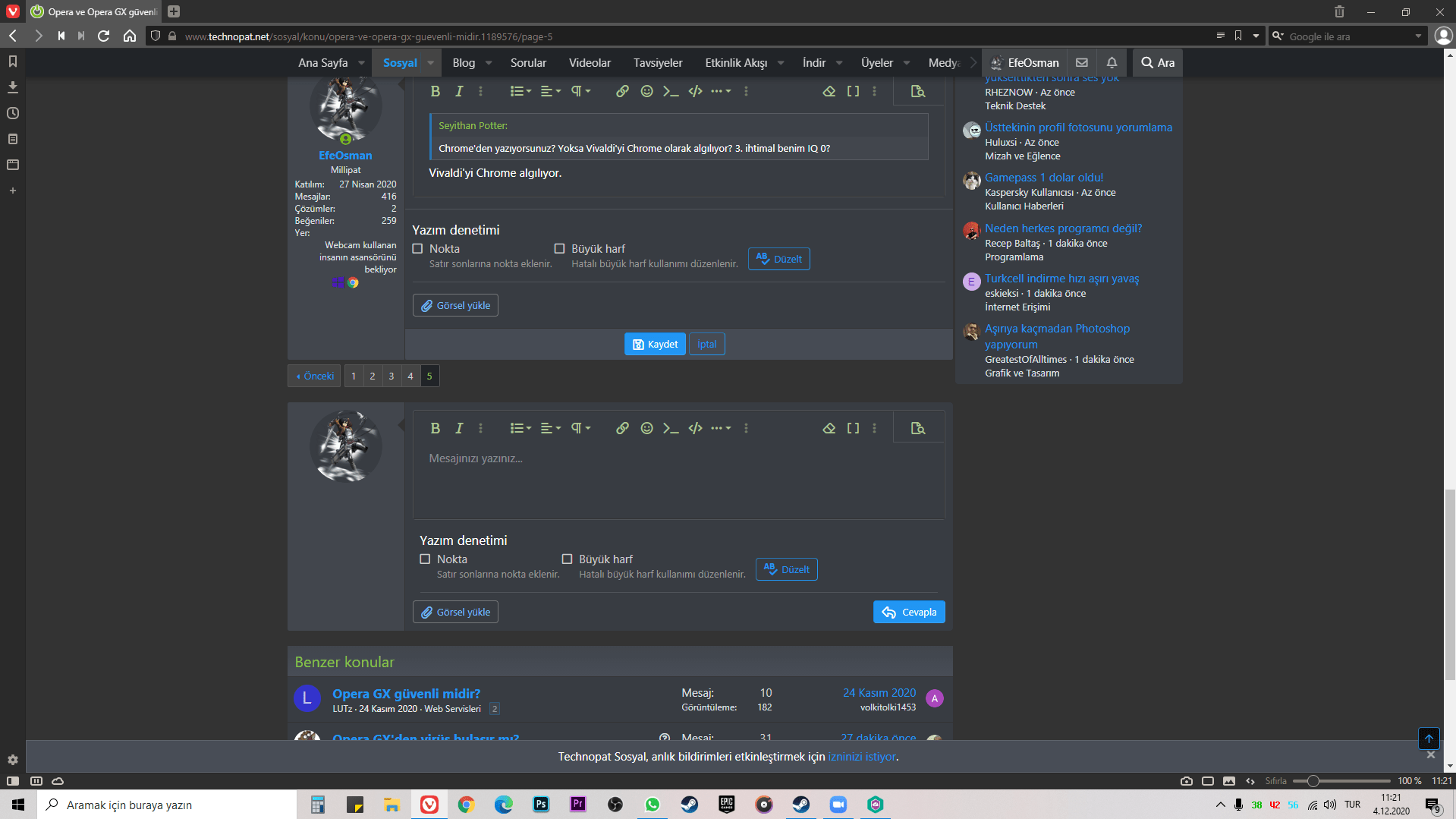The image size is (1456, 819).
Task: Go to the browser home page
Action: click(130, 36)
